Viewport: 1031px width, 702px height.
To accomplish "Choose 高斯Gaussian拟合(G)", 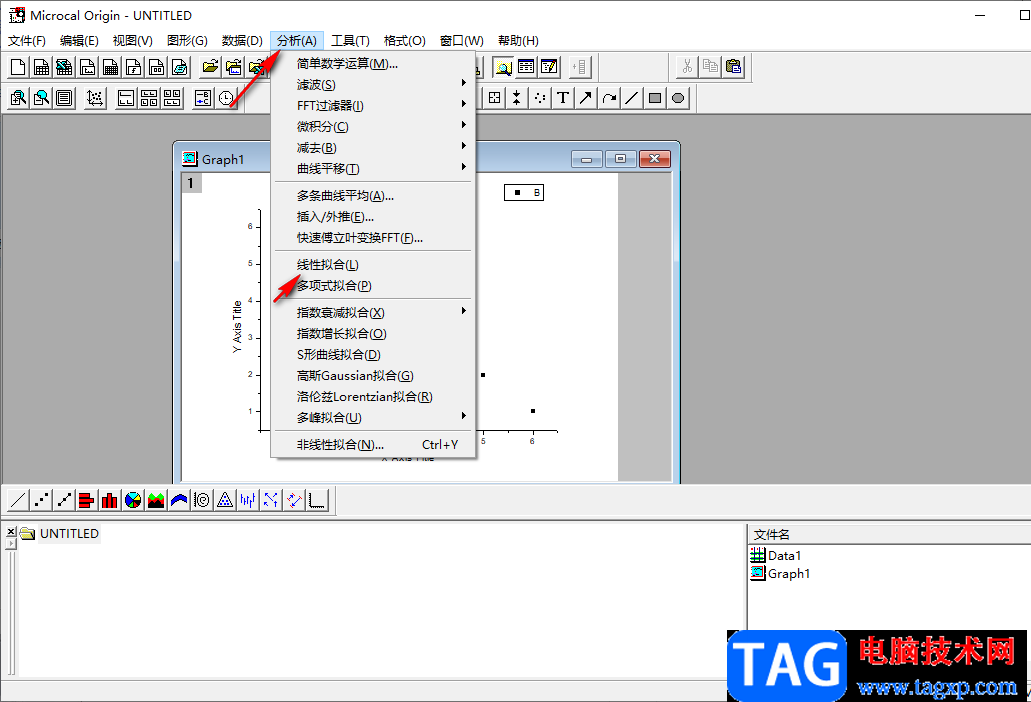I will (x=373, y=376).
